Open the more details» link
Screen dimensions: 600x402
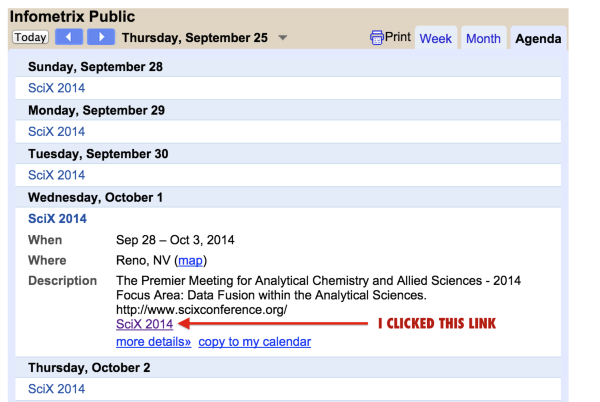(x=153, y=342)
